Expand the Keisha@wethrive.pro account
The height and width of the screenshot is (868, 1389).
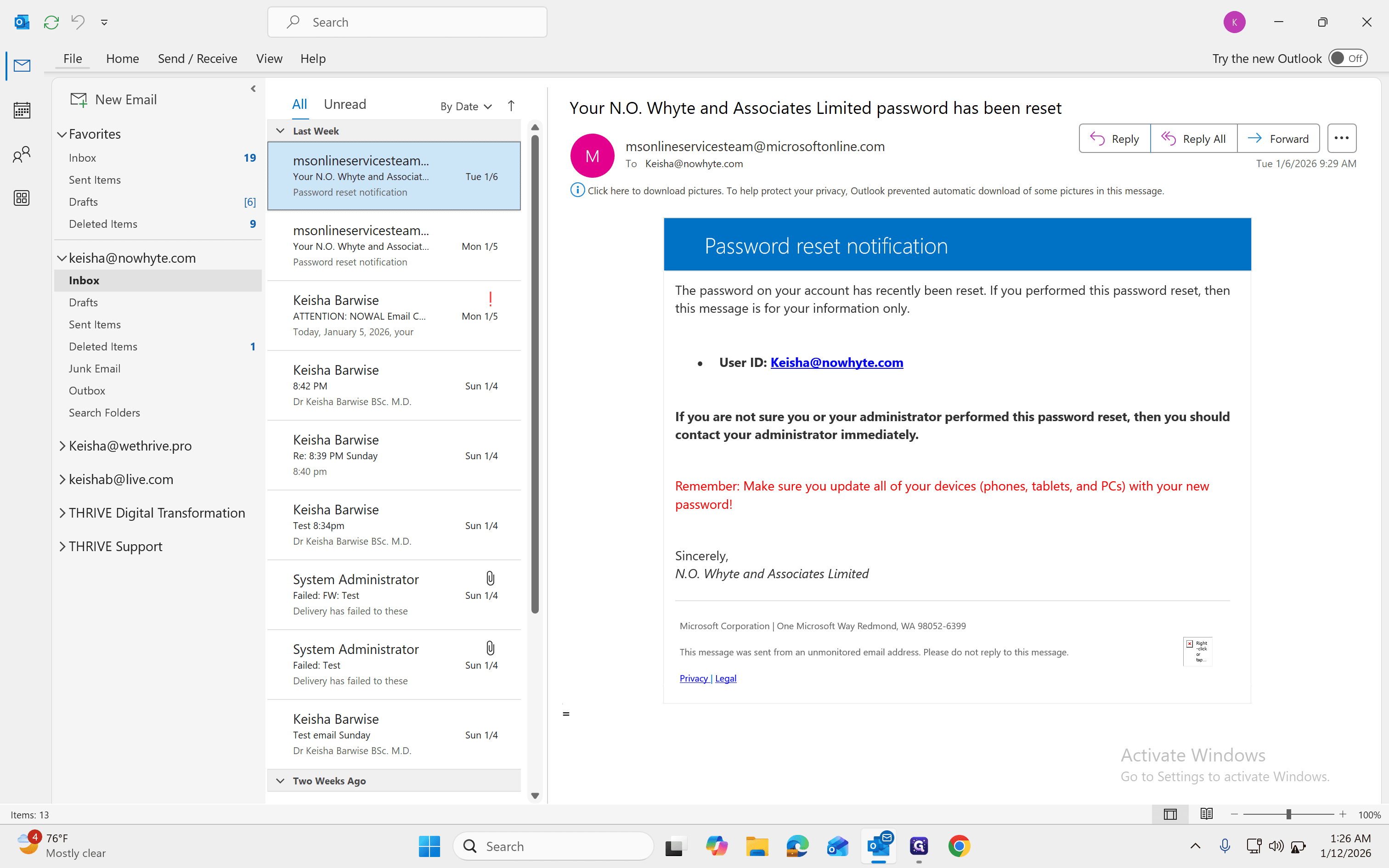pos(62,446)
